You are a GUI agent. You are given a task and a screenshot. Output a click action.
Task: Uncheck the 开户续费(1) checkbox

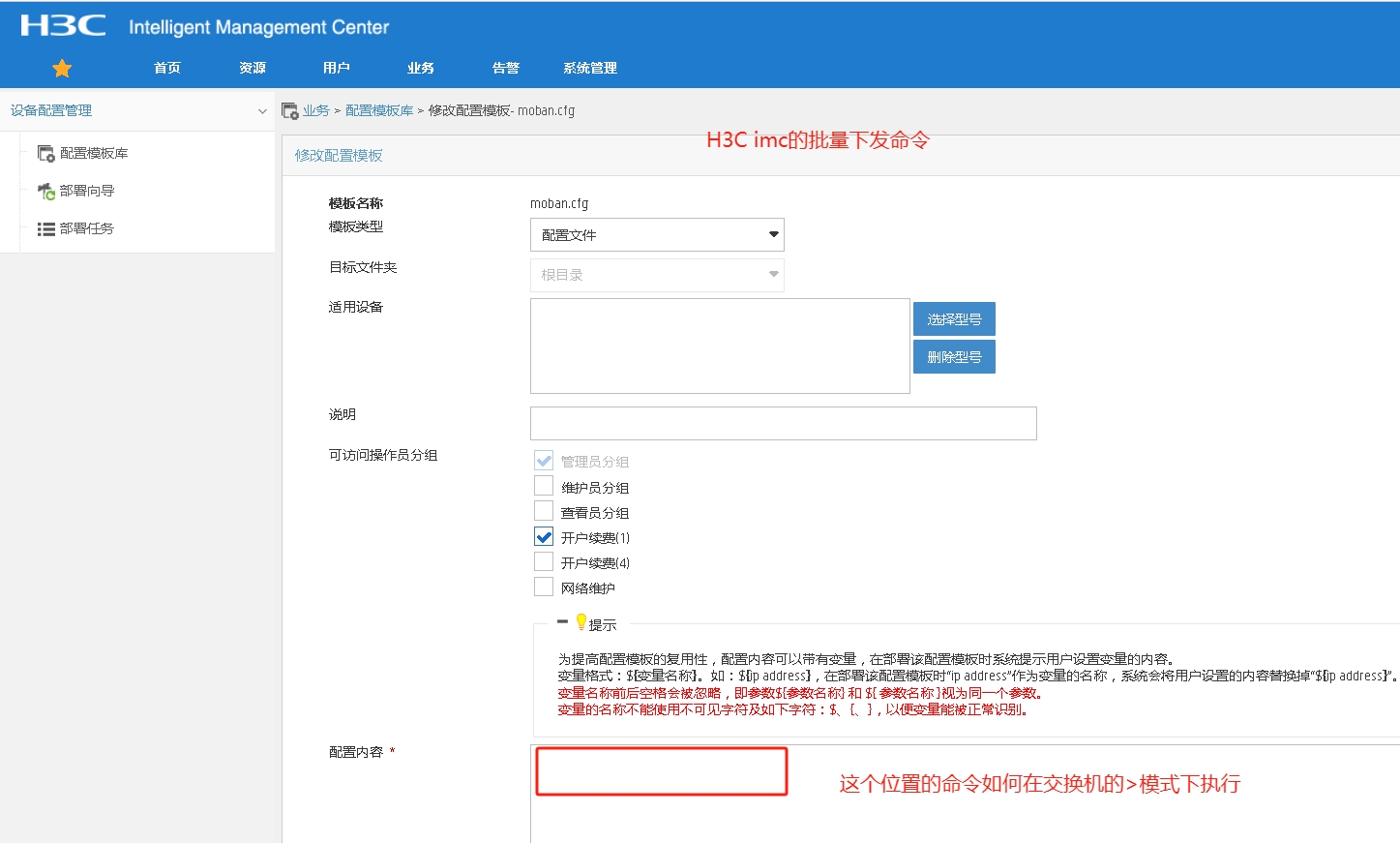pyautogui.click(x=544, y=536)
